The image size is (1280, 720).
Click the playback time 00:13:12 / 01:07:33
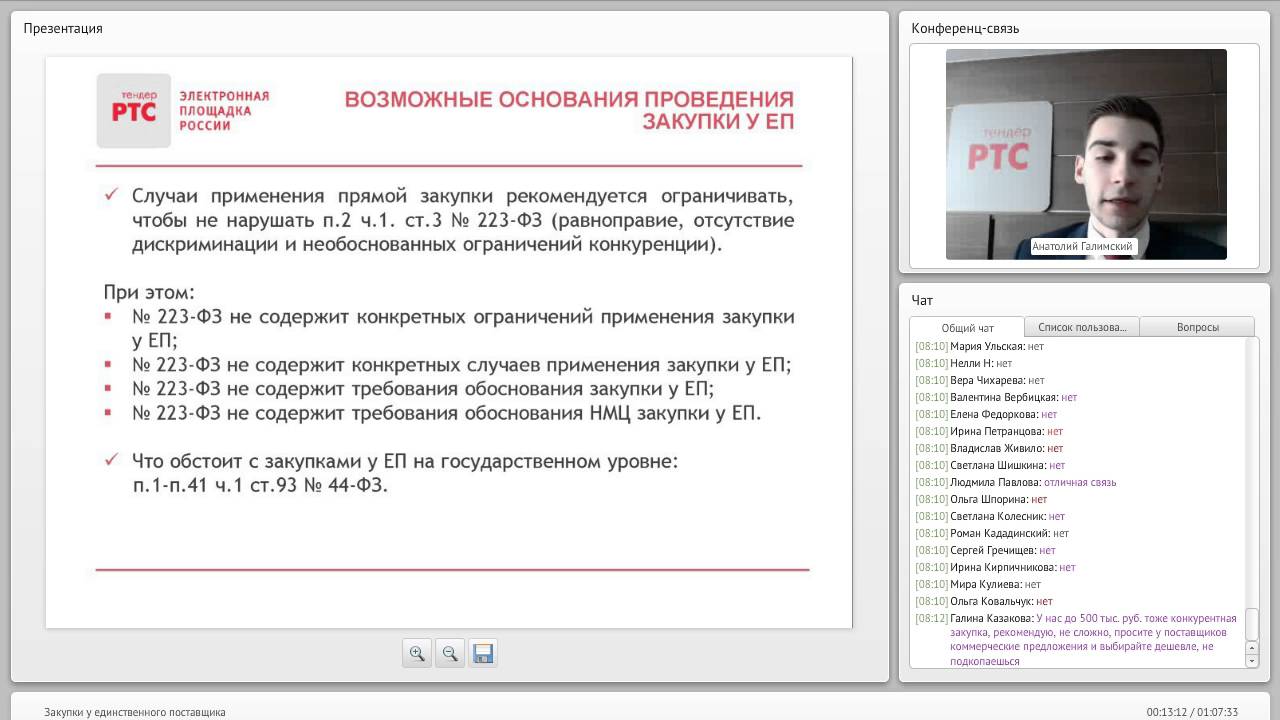pos(1192,712)
